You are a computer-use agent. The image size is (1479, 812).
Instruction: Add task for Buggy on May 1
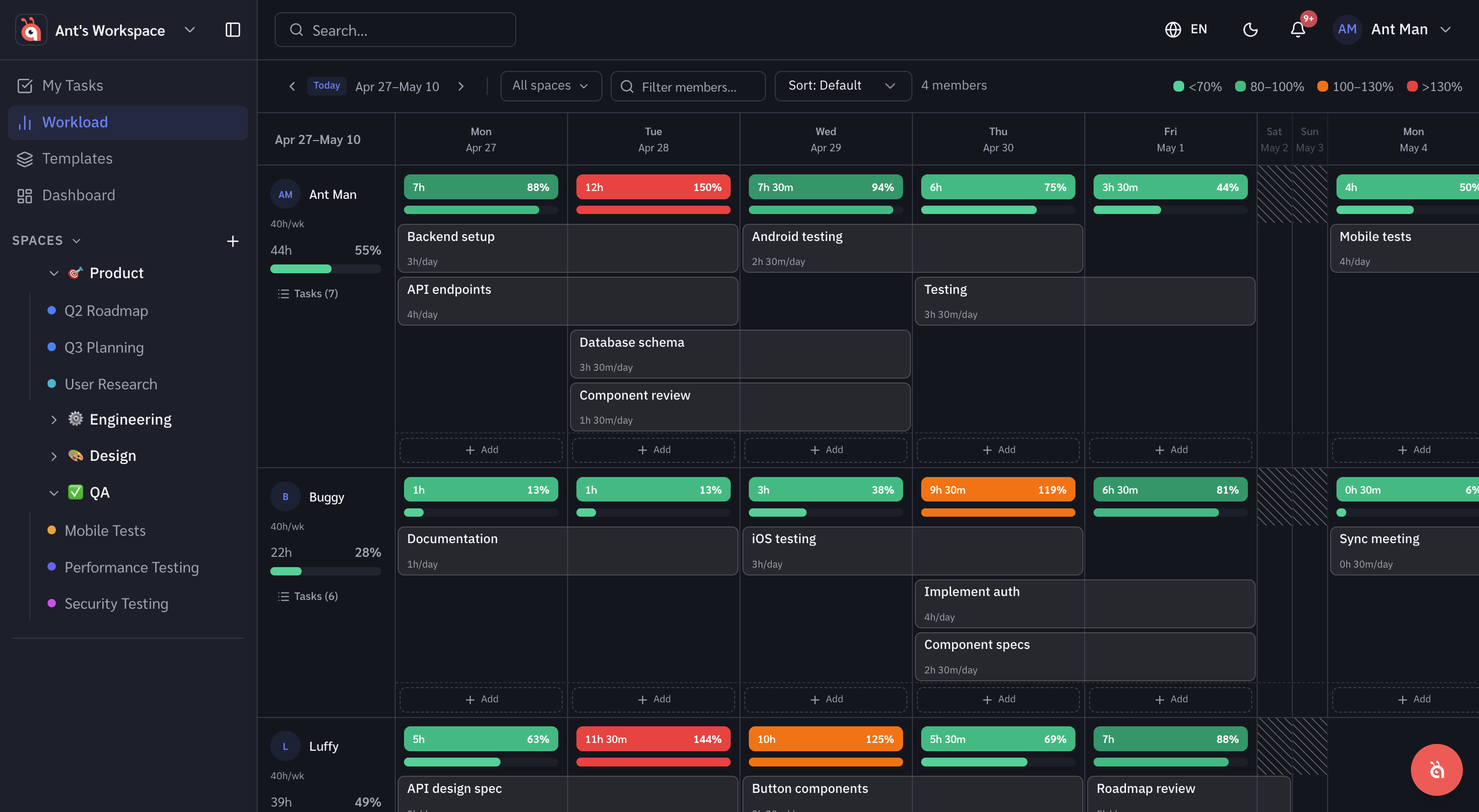click(1170, 699)
